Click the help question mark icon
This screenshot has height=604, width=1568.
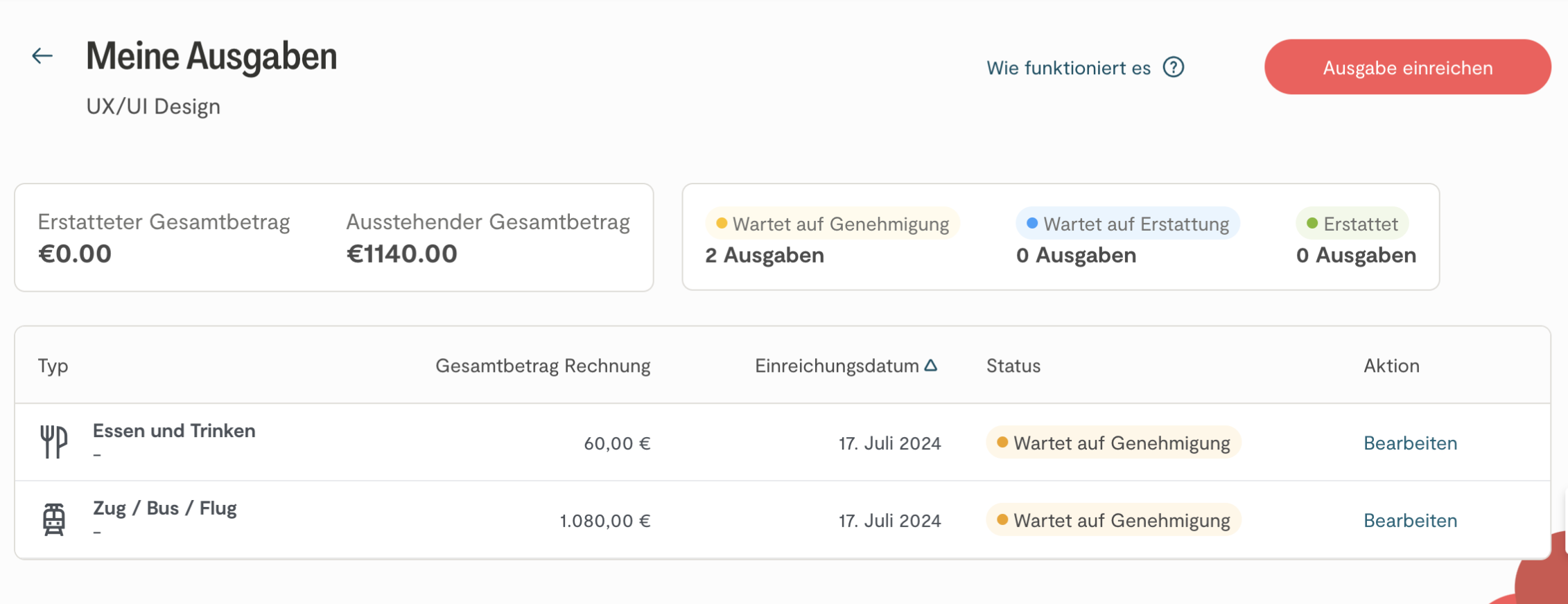[x=1174, y=68]
